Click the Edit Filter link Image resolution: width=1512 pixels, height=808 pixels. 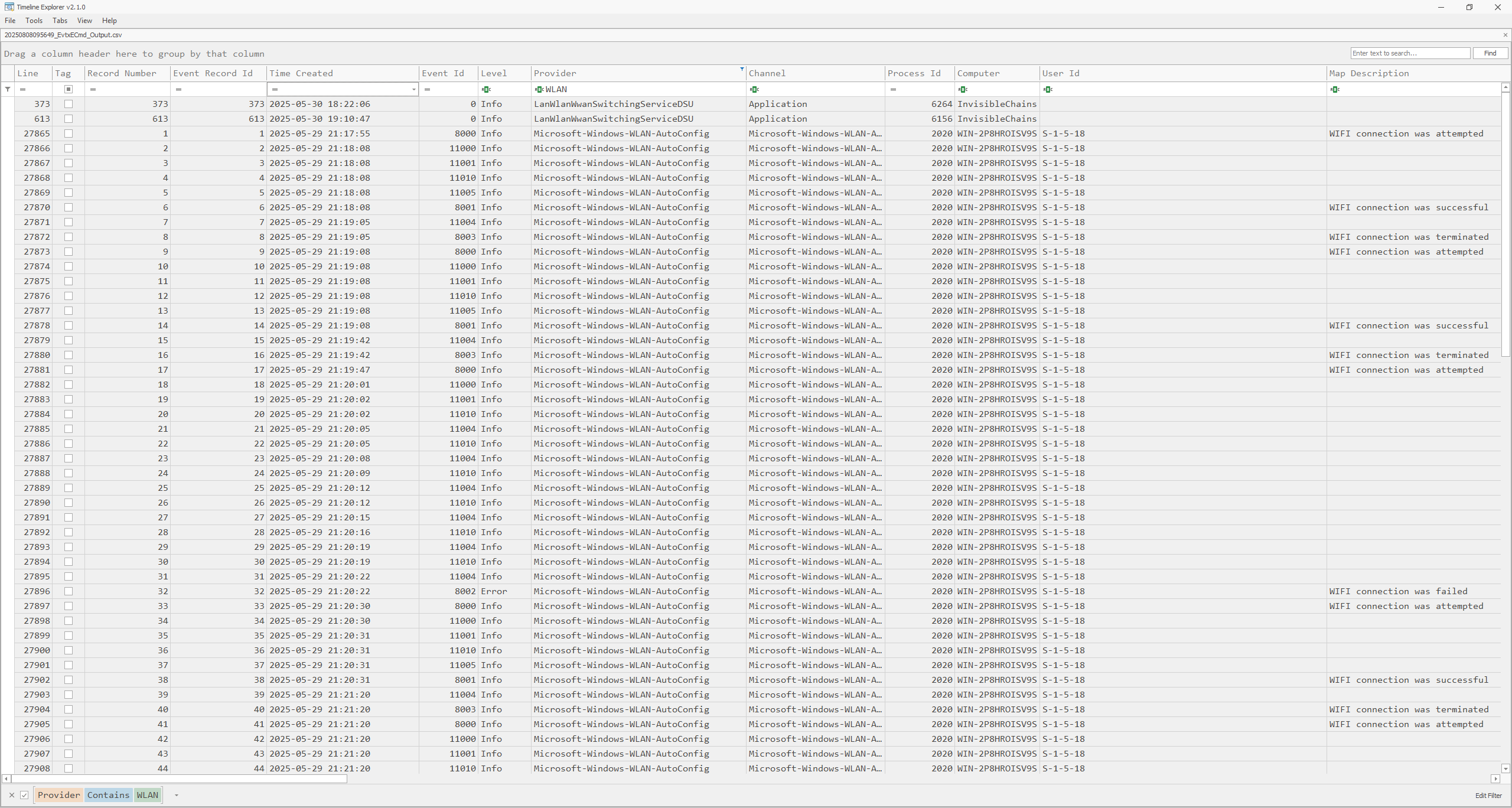click(1488, 795)
